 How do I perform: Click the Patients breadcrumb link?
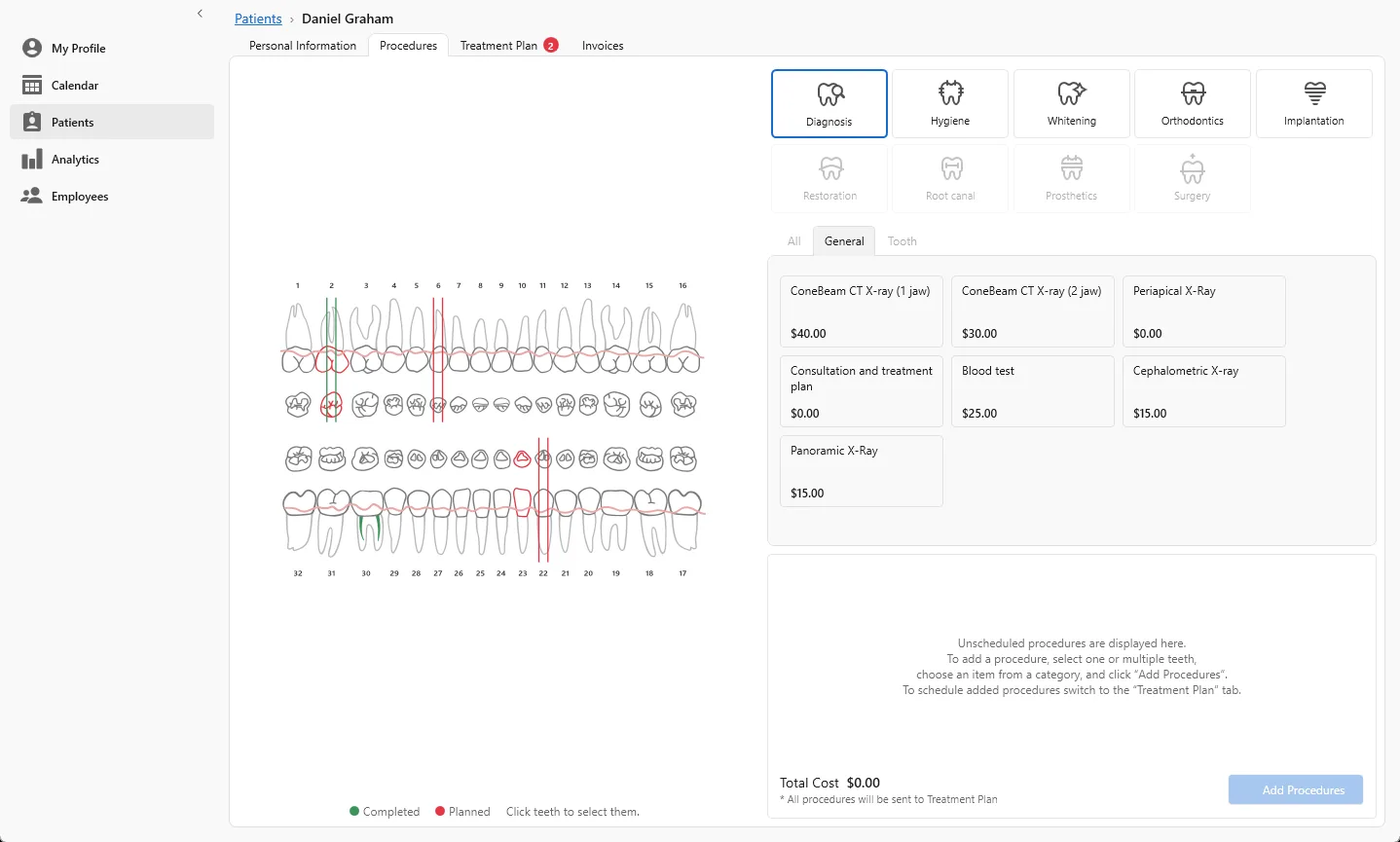point(258,18)
